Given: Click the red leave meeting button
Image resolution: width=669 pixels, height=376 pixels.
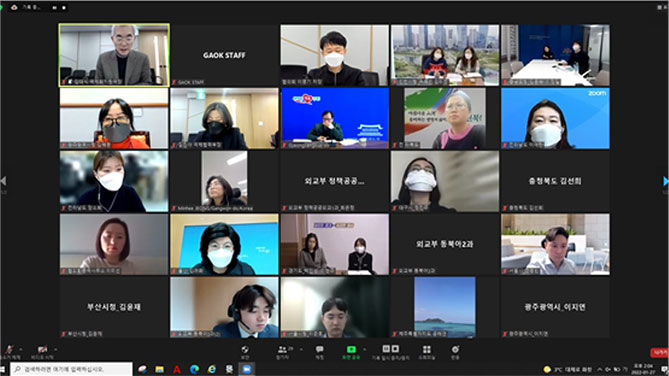Looking at the screenshot, I should pos(660,353).
